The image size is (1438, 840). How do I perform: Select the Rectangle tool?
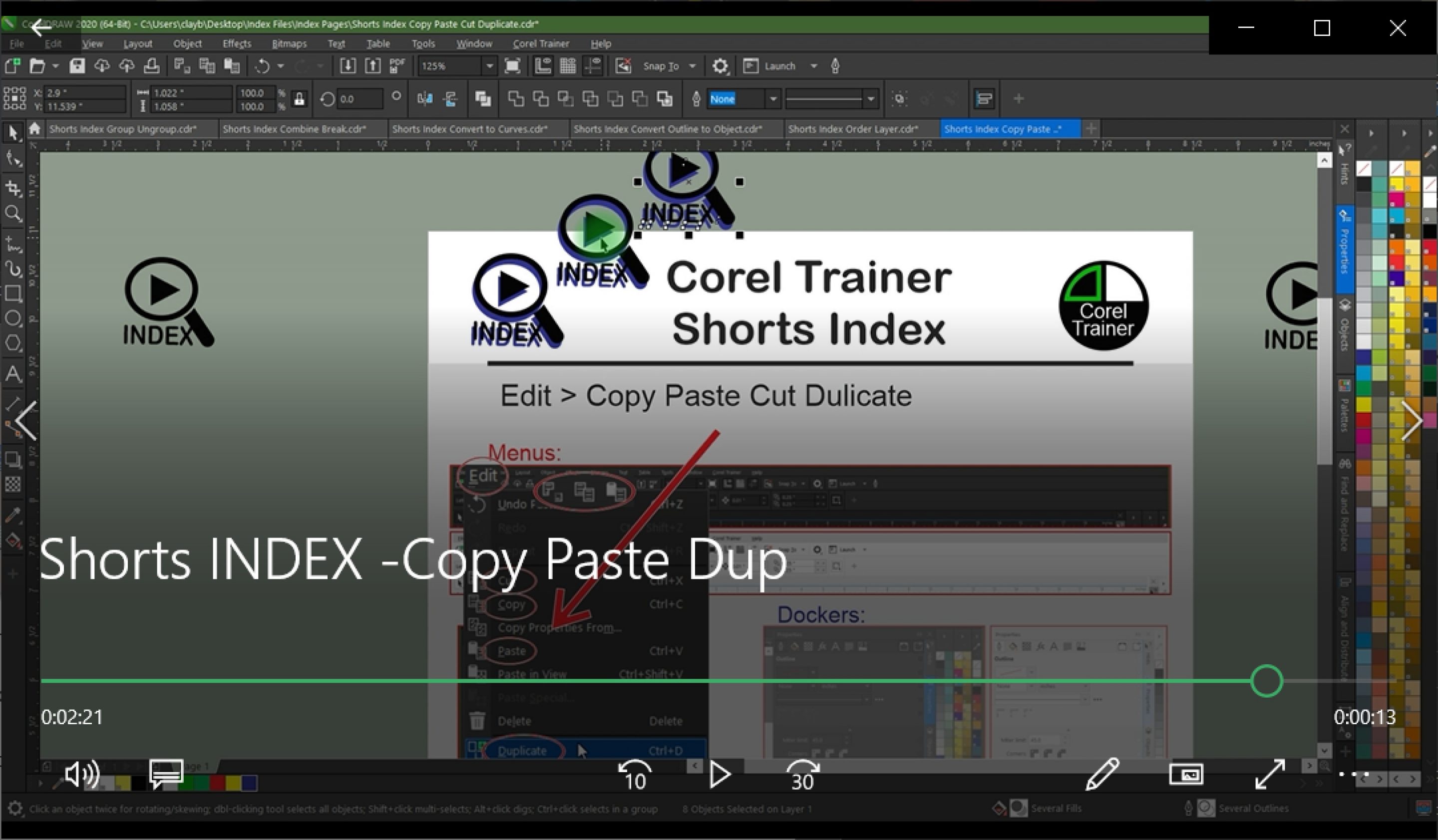pyautogui.click(x=13, y=293)
